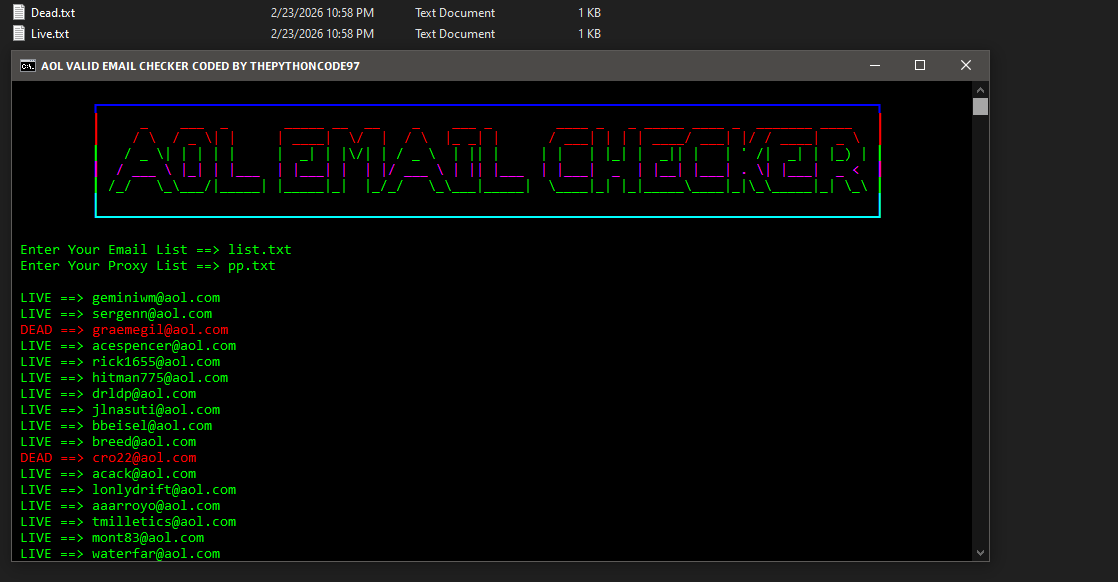The width and height of the screenshot is (1118, 582).
Task: Select the Dead.txt file
Action: 53,13
